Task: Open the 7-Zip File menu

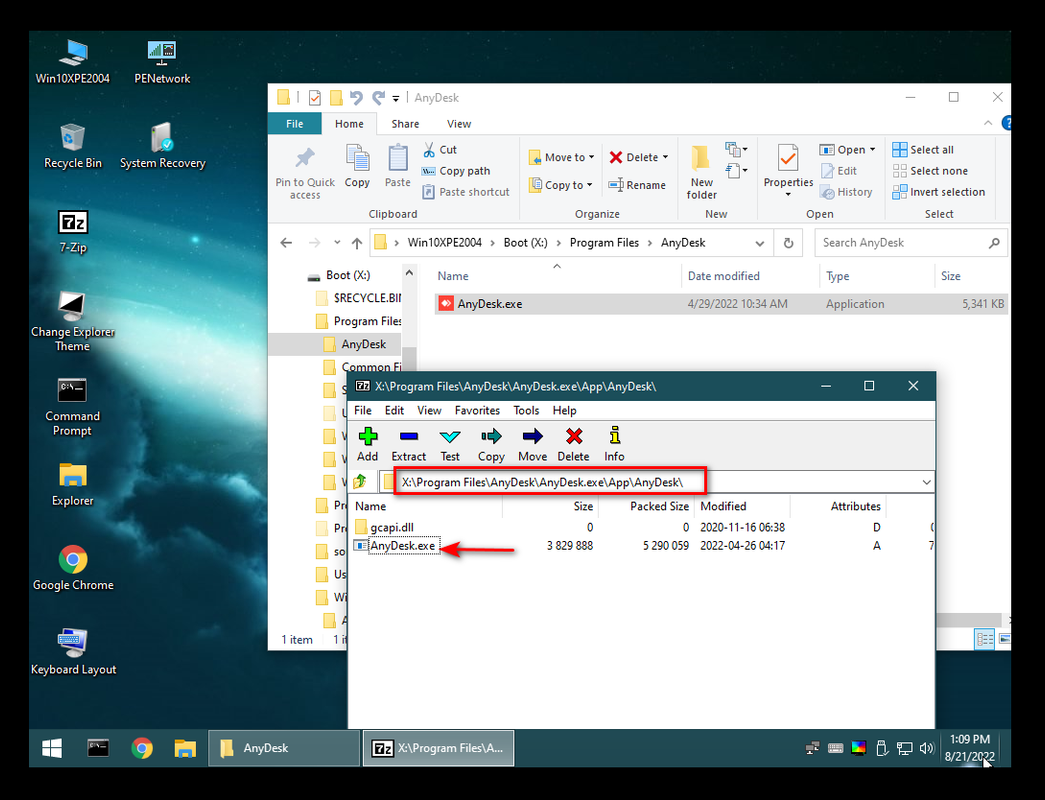Action: [363, 411]
